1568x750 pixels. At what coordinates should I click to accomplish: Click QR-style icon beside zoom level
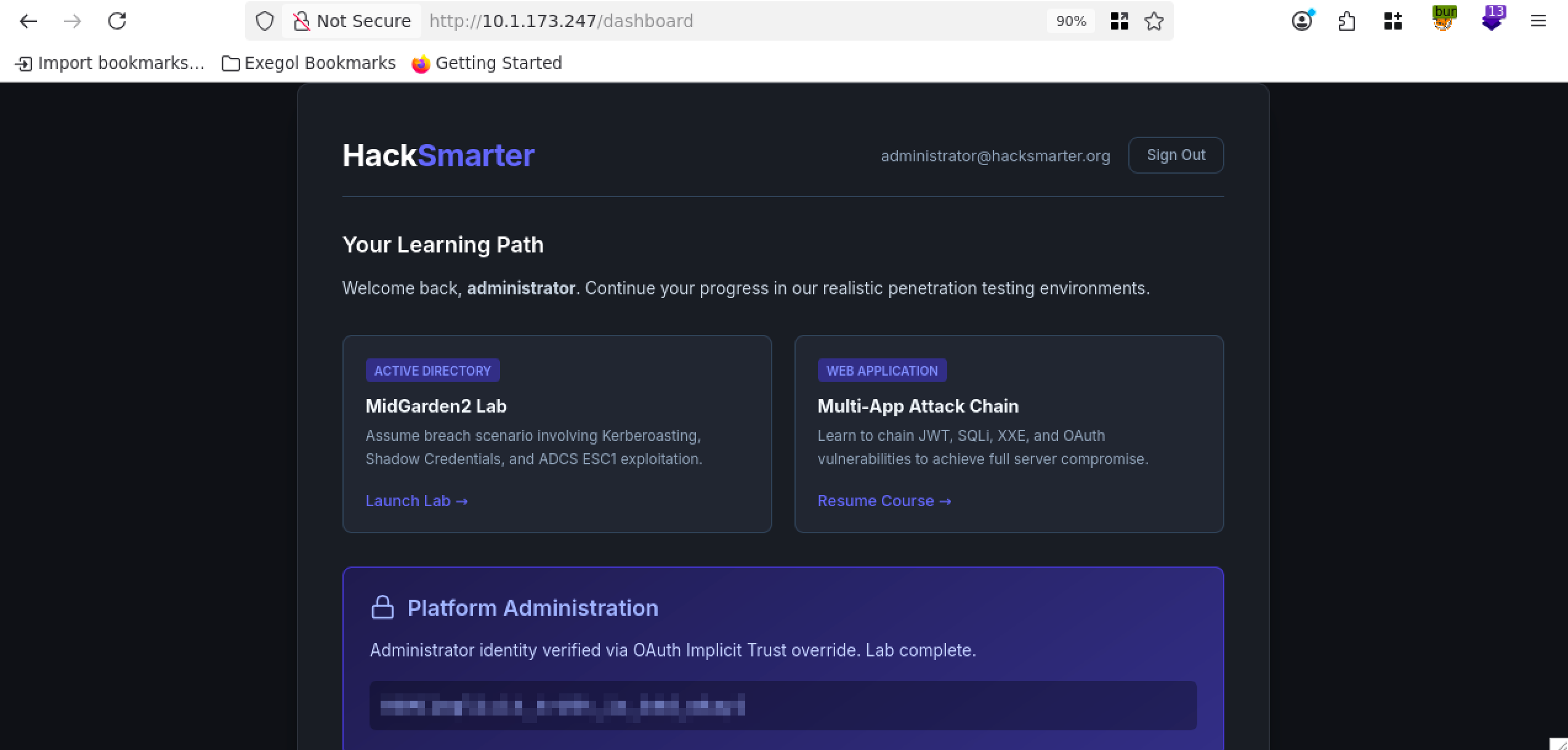[x=1119, y=22]
